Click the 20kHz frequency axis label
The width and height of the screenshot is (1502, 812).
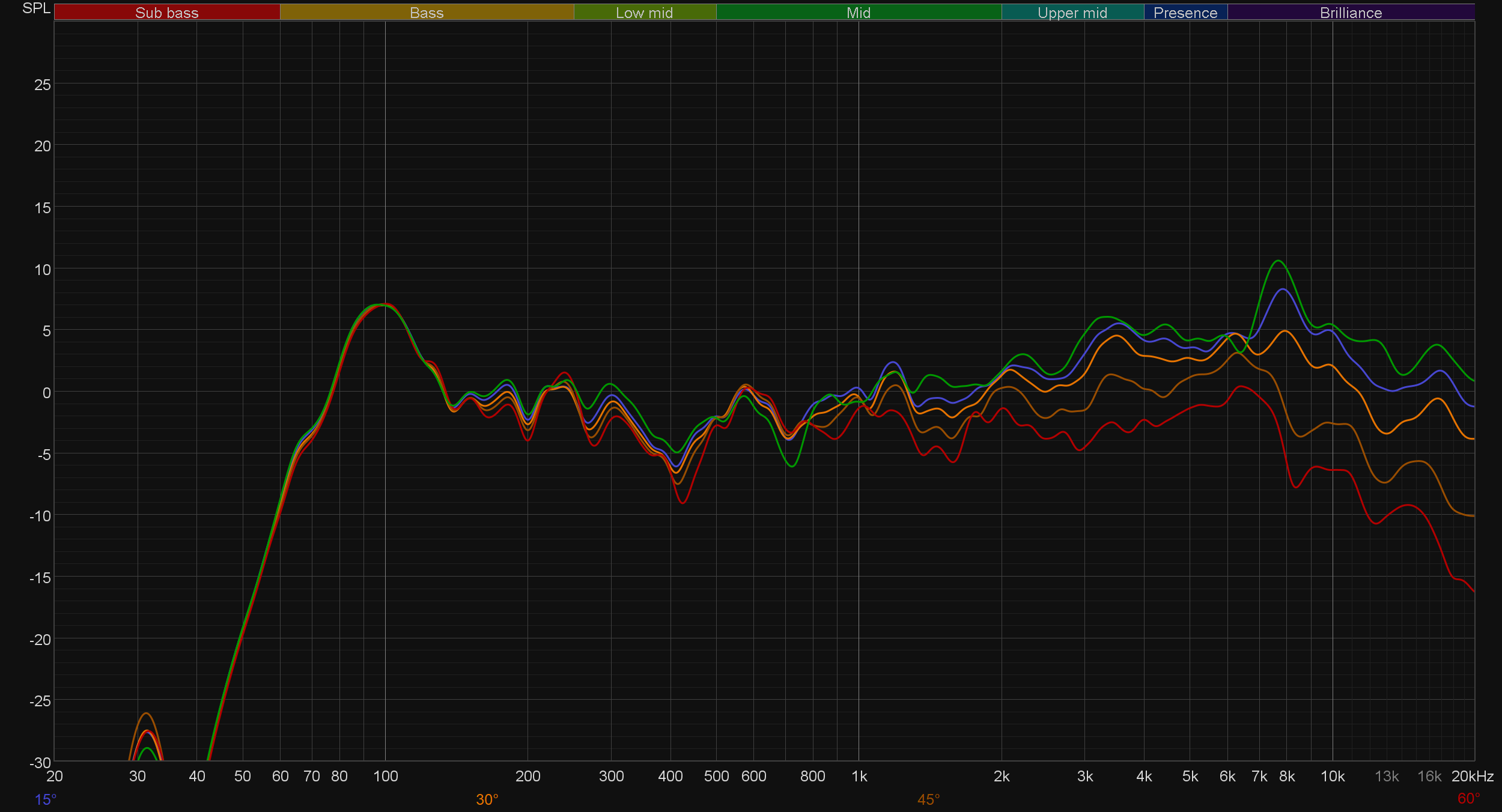click(x=1472, y=777)
